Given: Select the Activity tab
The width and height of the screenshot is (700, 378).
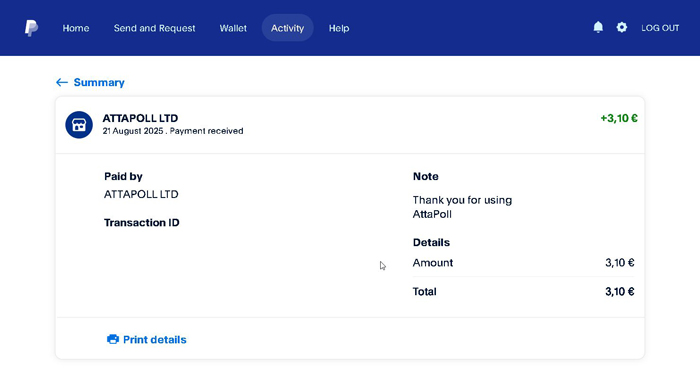Looking at the screenshot, I should [x=288, y=28].
